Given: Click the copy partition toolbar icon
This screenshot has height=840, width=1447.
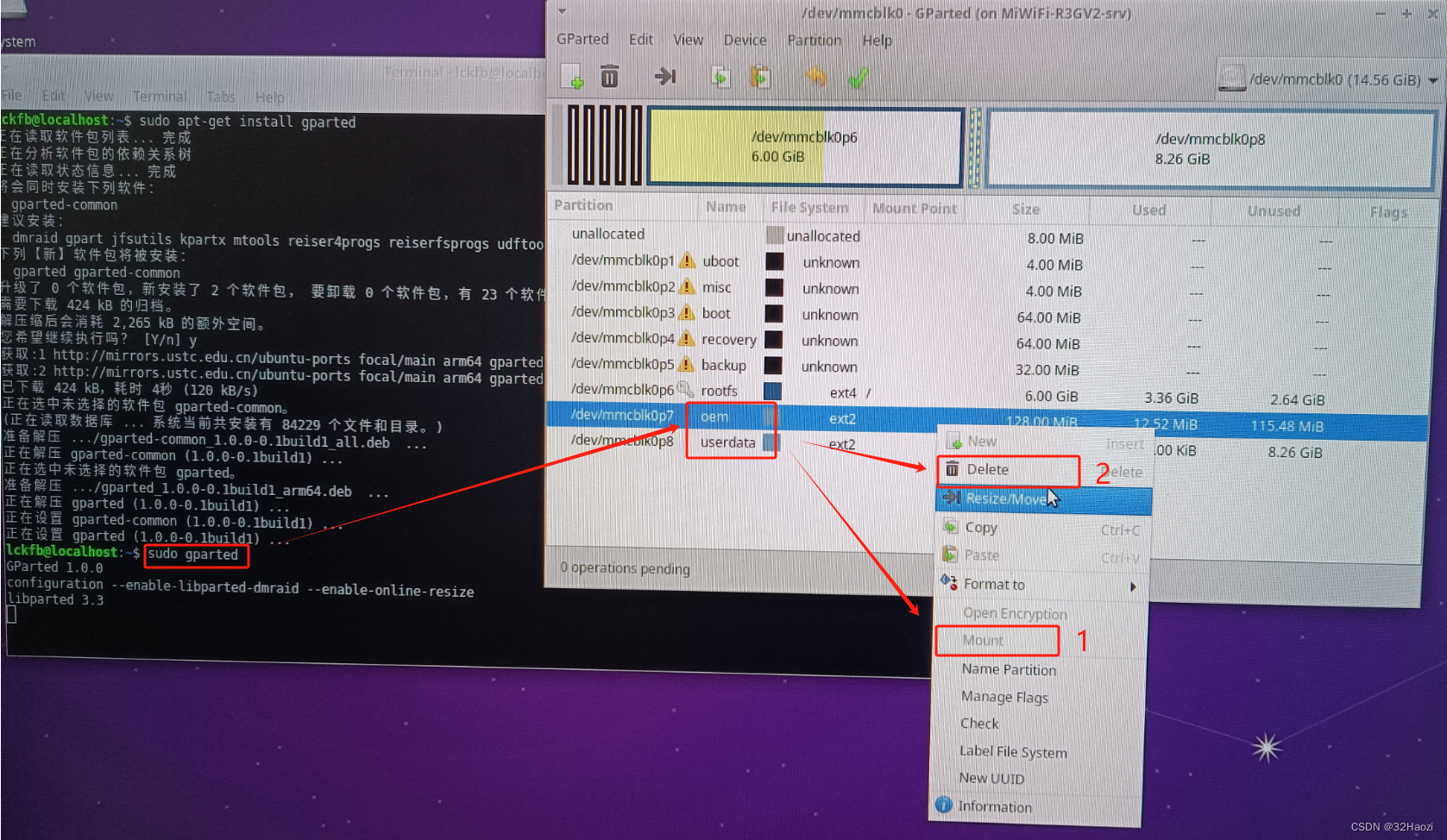Looking at the screenshot, I should click(720, 78).
